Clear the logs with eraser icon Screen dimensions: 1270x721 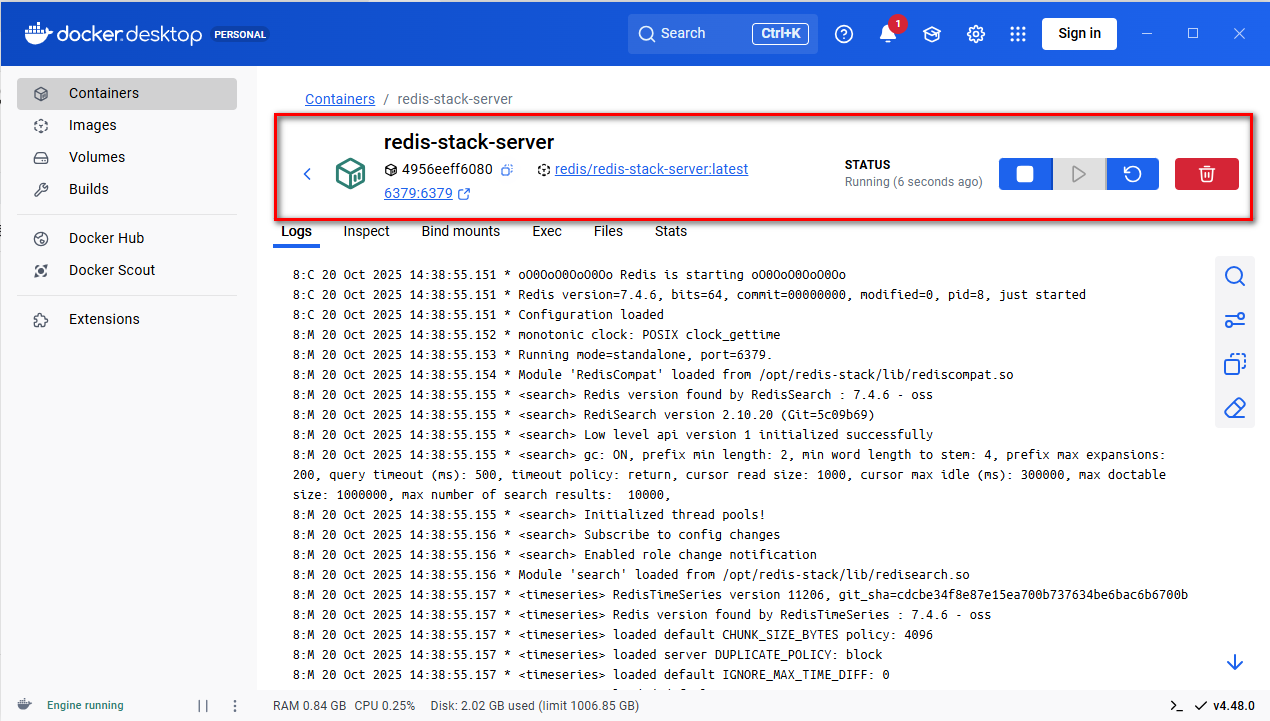[x=1235, y=408]
